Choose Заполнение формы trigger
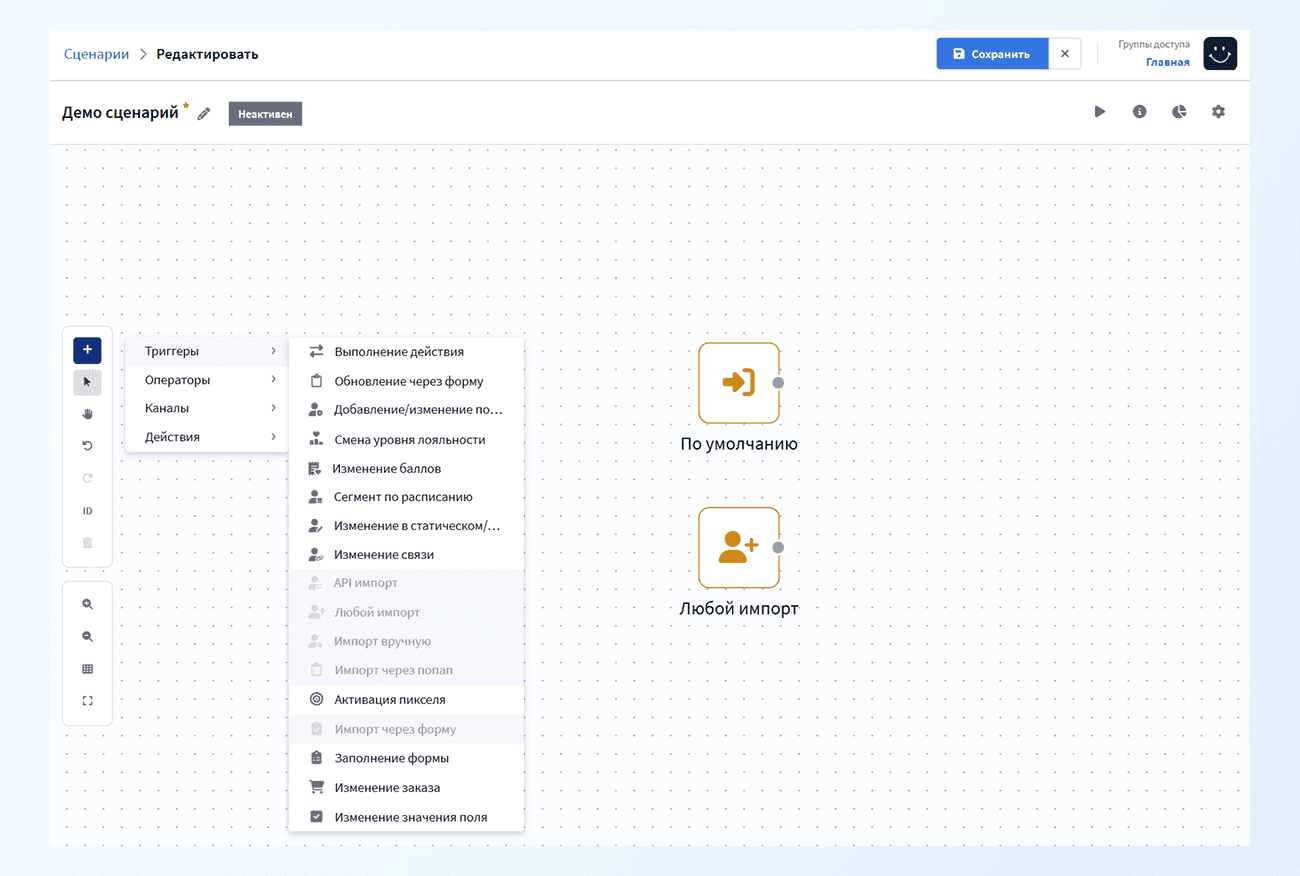This screenshot has width=1300, height=876. (406, 758)
